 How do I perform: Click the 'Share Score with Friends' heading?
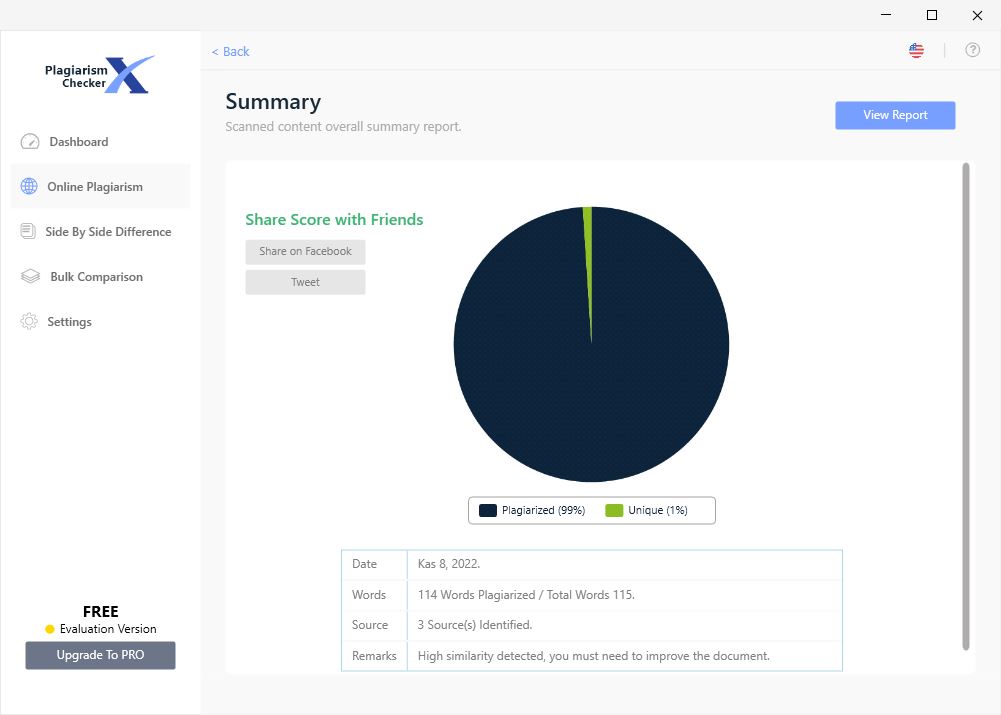[335, 220]
